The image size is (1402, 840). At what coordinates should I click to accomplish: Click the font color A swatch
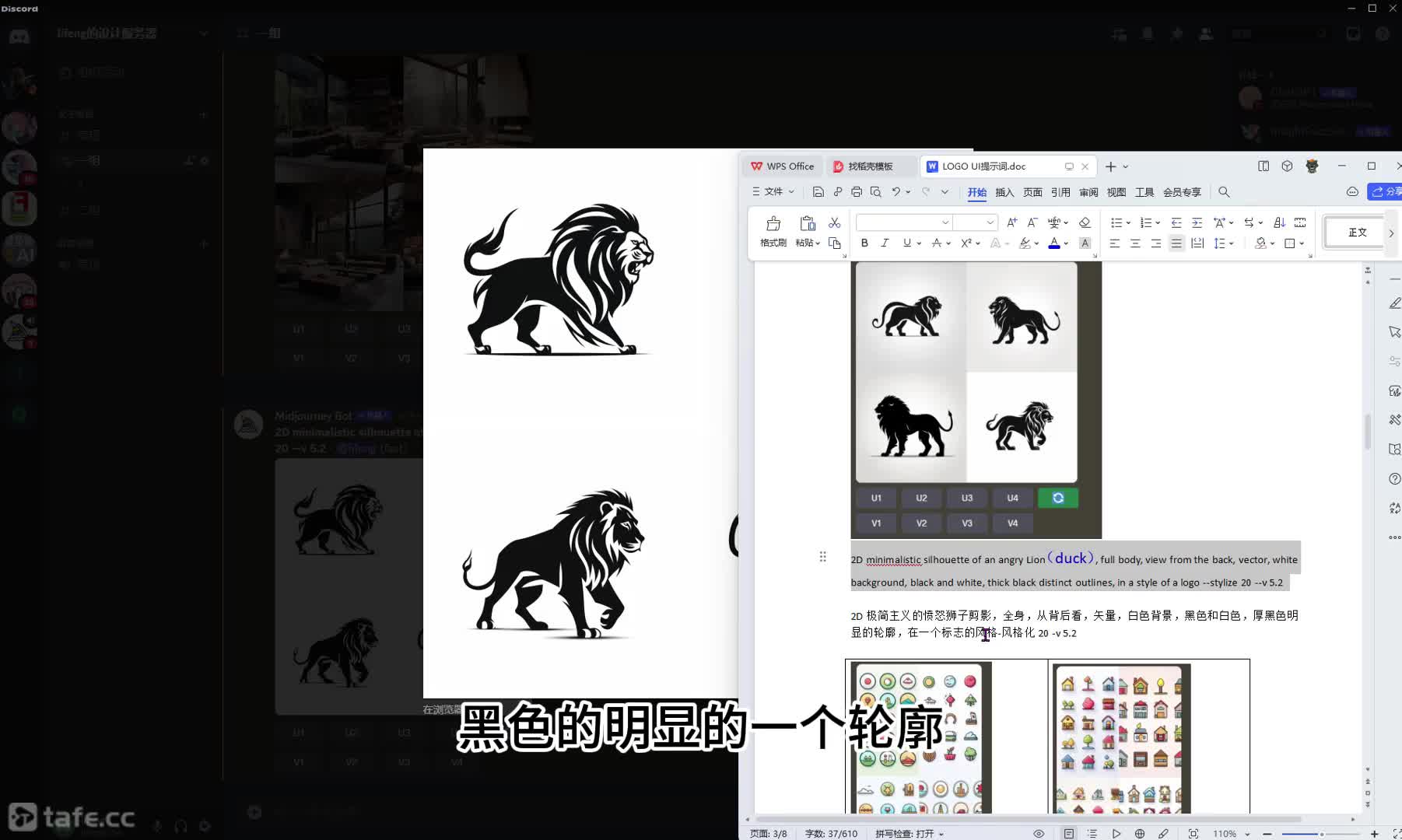pyautogui.click(x=1053, y=243)
